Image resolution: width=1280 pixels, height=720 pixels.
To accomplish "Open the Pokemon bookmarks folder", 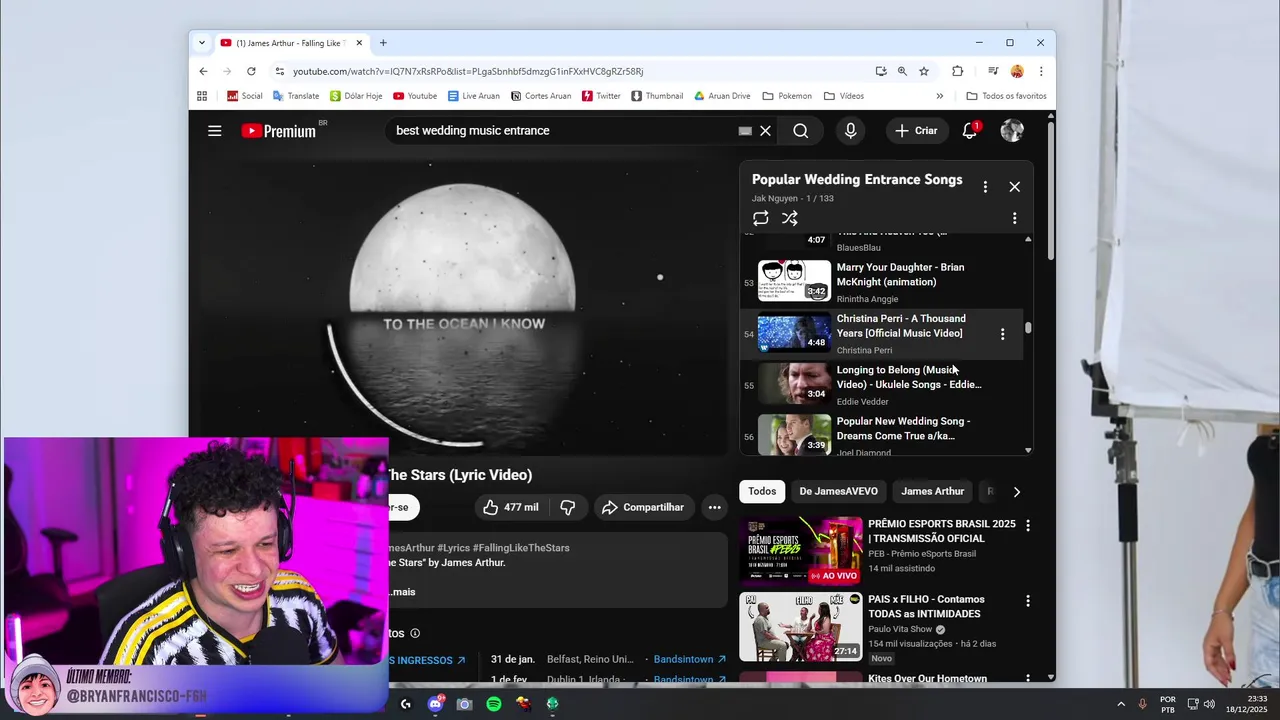I will pos(787,96).
